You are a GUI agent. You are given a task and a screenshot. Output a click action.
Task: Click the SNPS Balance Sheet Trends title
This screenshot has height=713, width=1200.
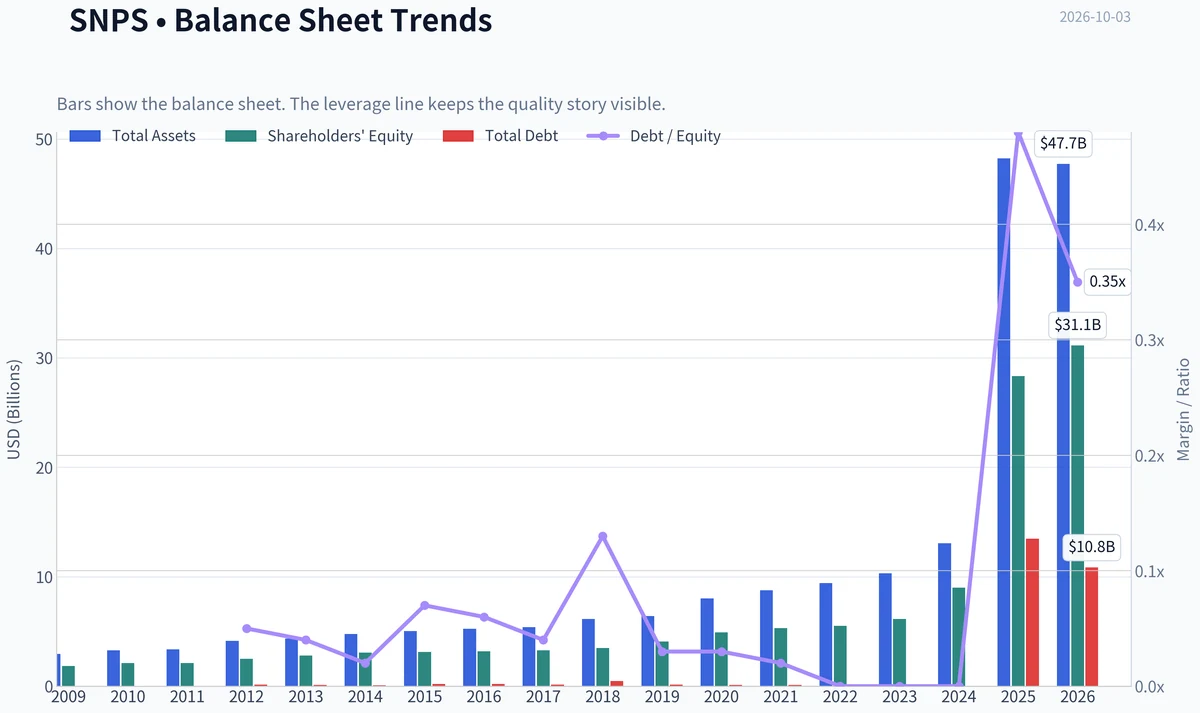(281, 19)
